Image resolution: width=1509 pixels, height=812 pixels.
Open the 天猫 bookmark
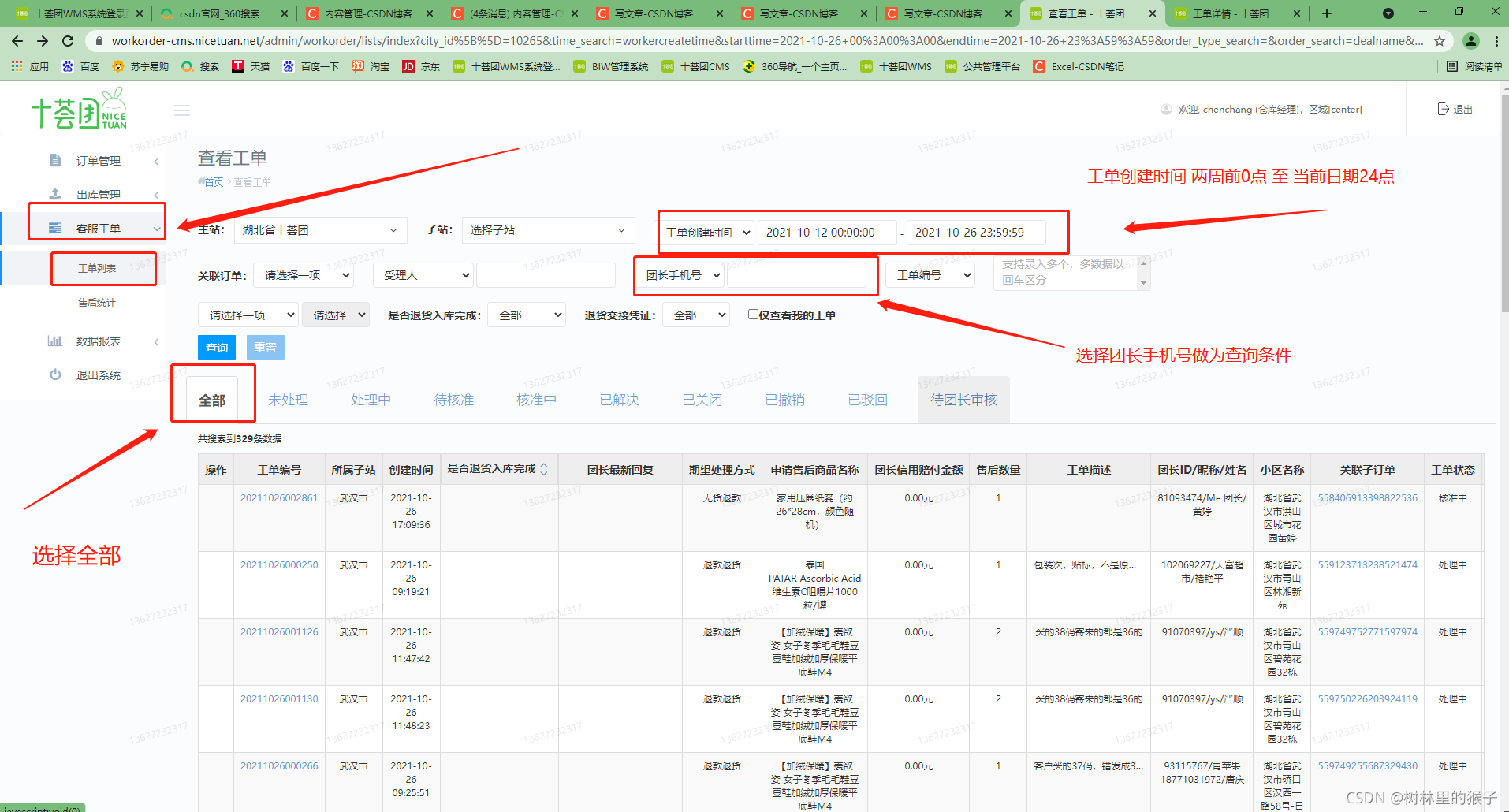(x=251, y=66)
